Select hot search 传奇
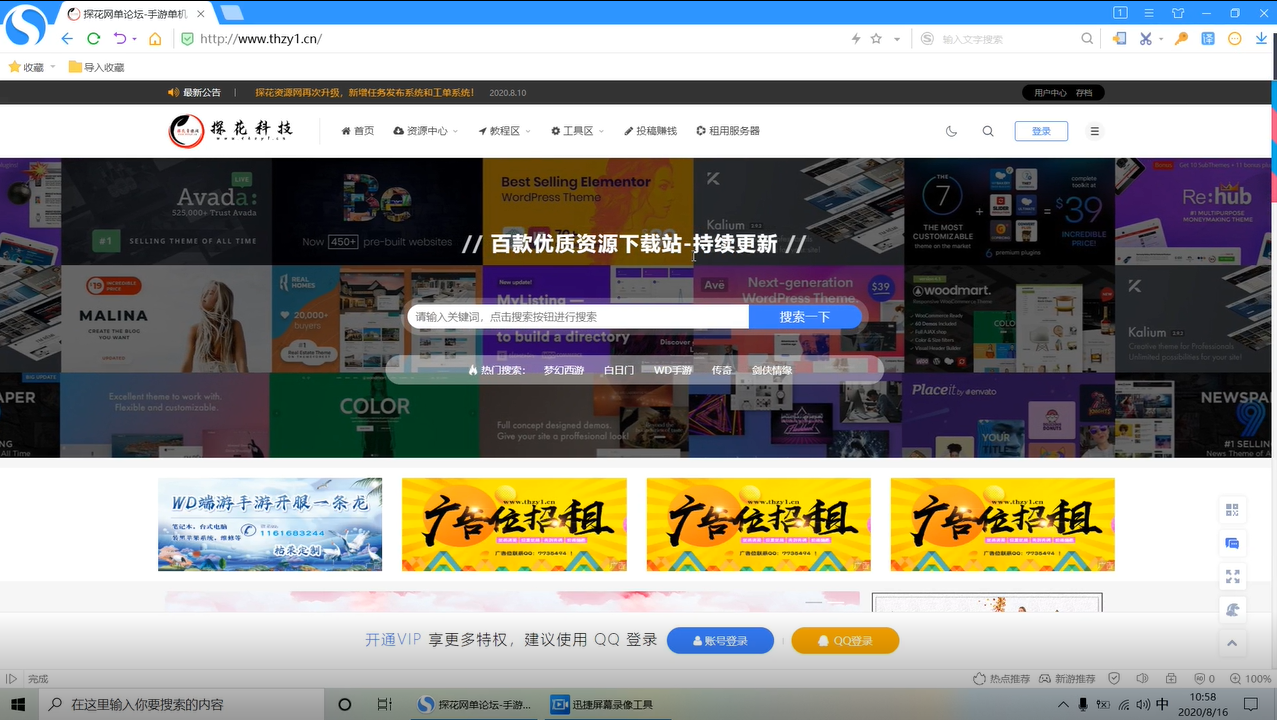 (x=722, y=370)
